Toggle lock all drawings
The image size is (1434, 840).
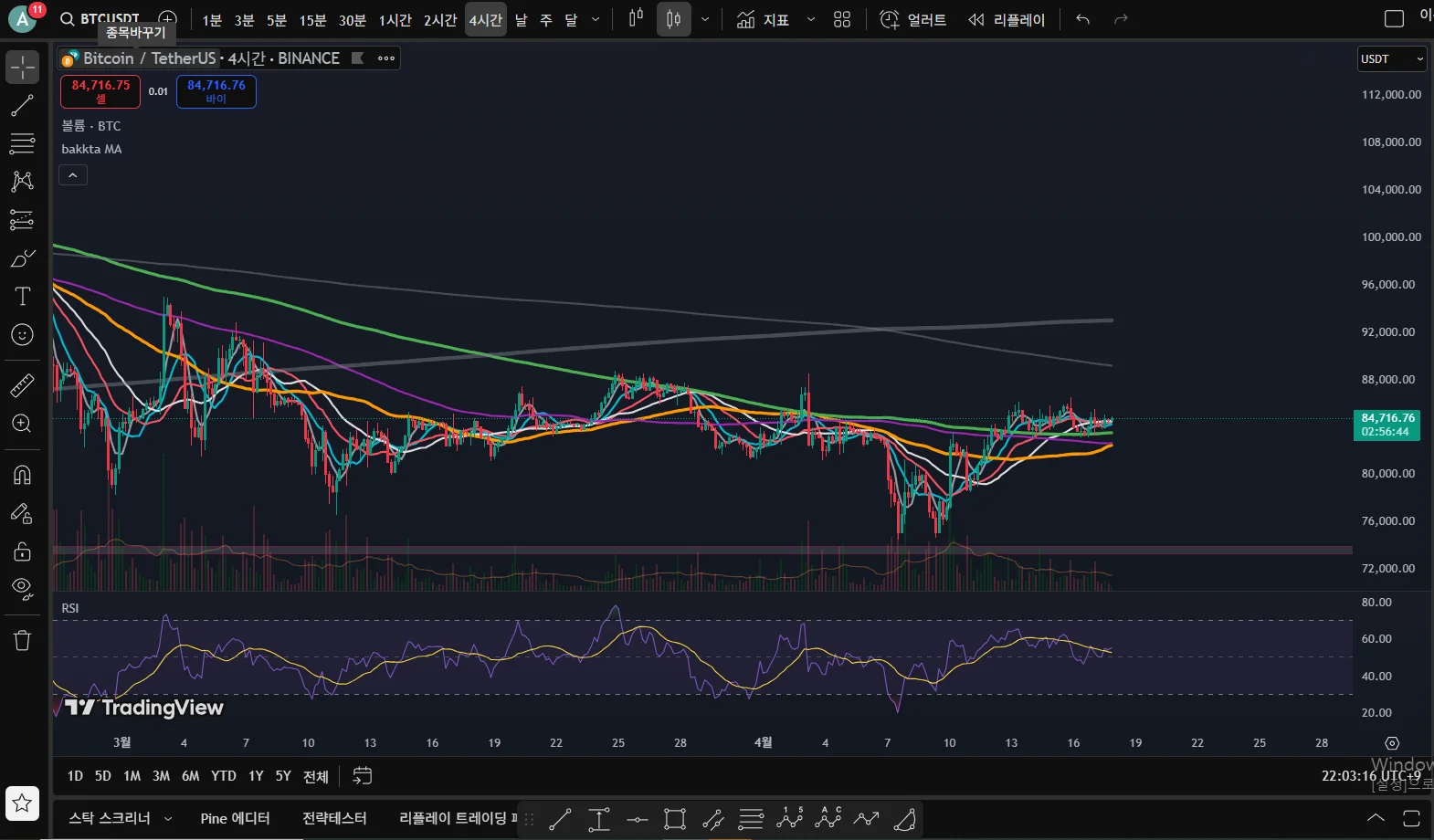pyautogui.click(x=22, y=551)
